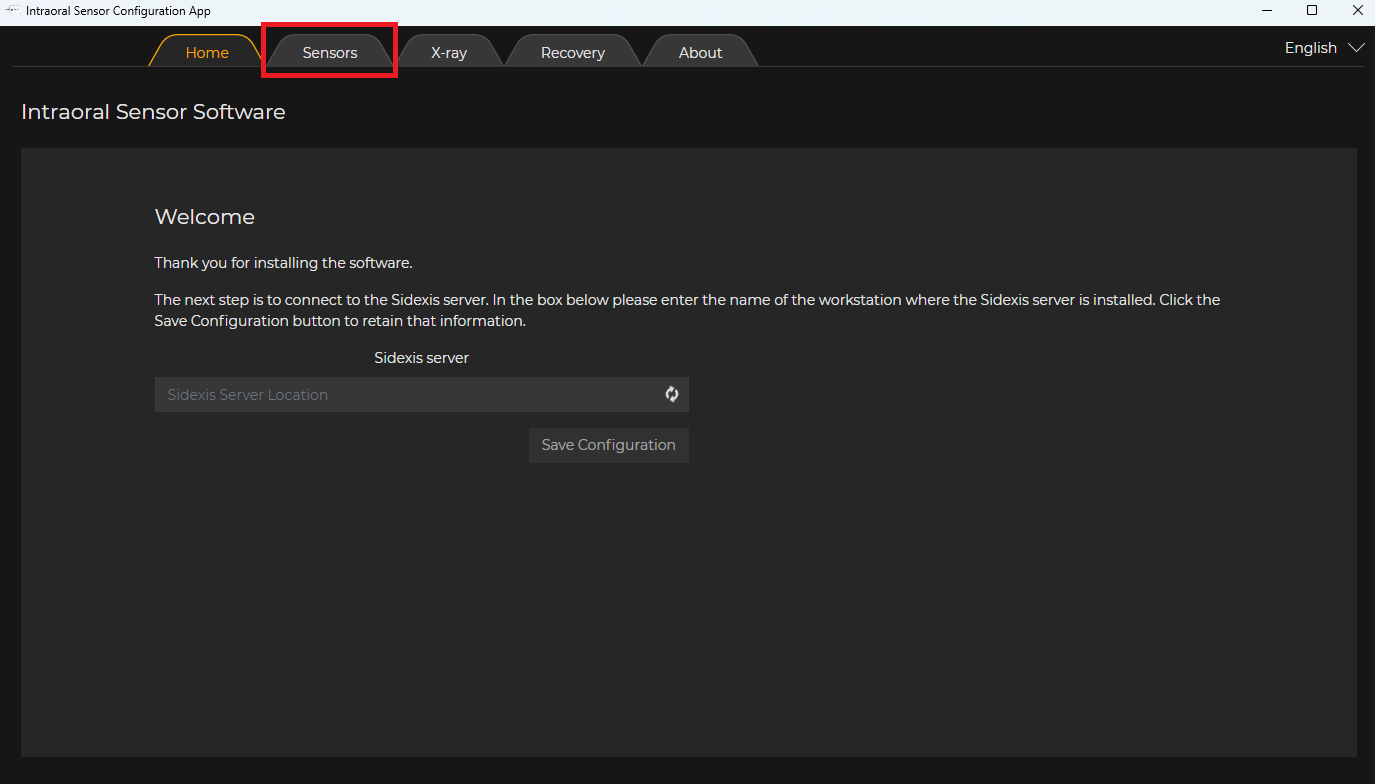Viewport: 1375px width, 784px height.
Task: Click the app icon in title bar
Action: coord(13,10)
